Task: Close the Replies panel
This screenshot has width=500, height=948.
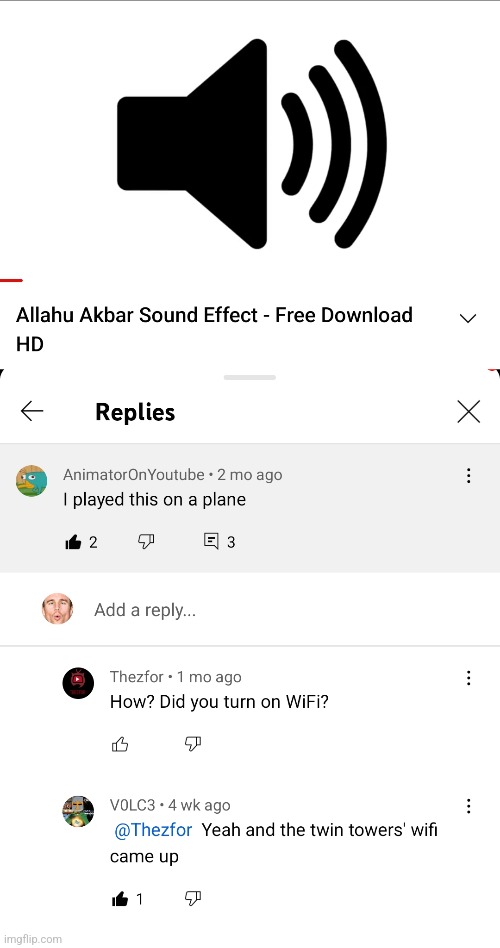Action: 469,412
